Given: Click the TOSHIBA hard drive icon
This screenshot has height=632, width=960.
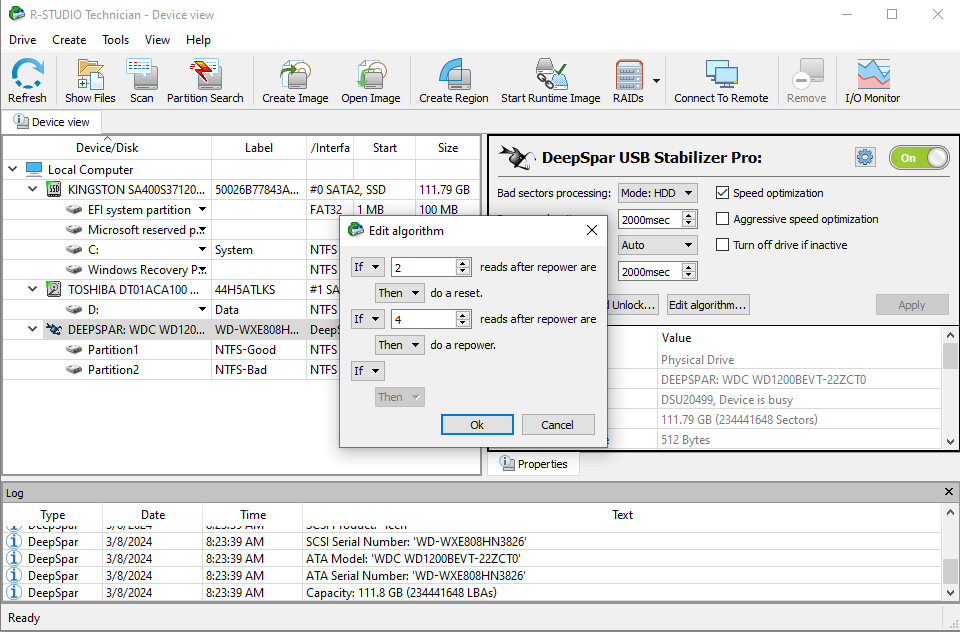Looking at the screenshot, I should (54, 289).
